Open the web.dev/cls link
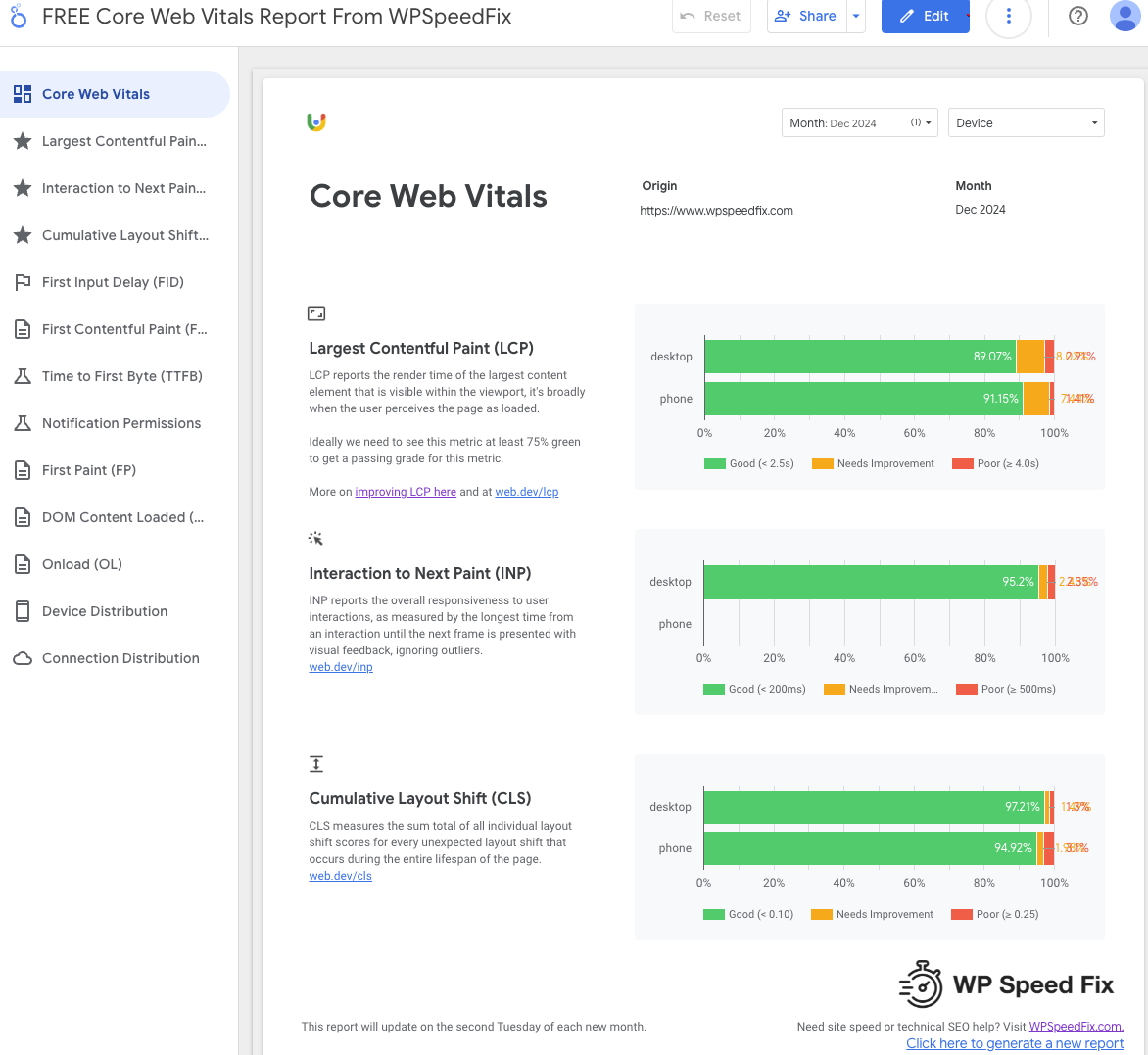This screenshot has width=1148, height=1055. (341, 876)
